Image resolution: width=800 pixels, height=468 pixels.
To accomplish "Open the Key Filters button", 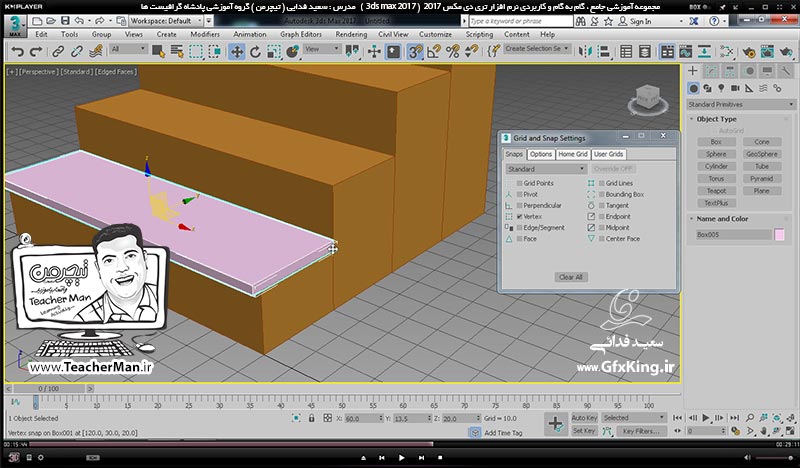I will (x=641, y=431).
